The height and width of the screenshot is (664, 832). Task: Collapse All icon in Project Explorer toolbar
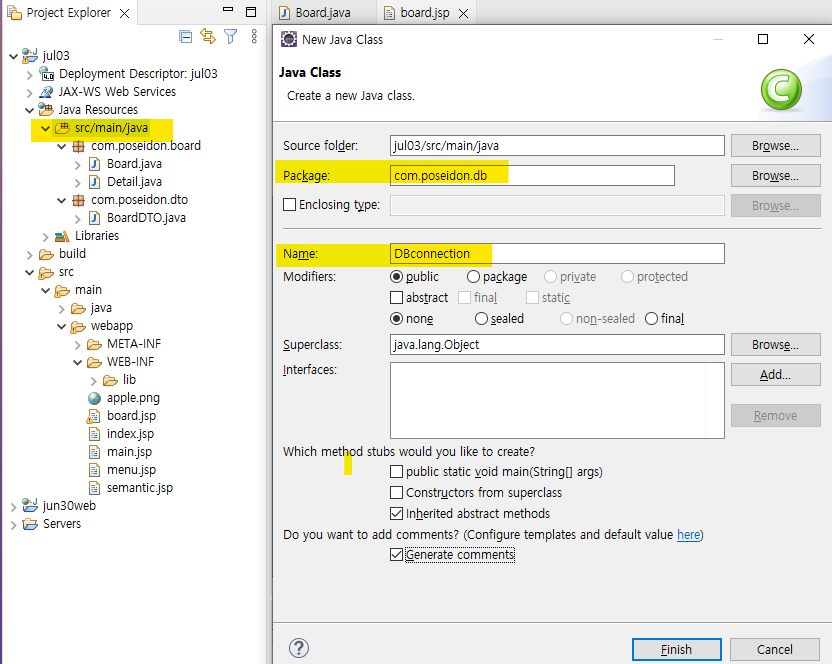(x=185, y=37)
